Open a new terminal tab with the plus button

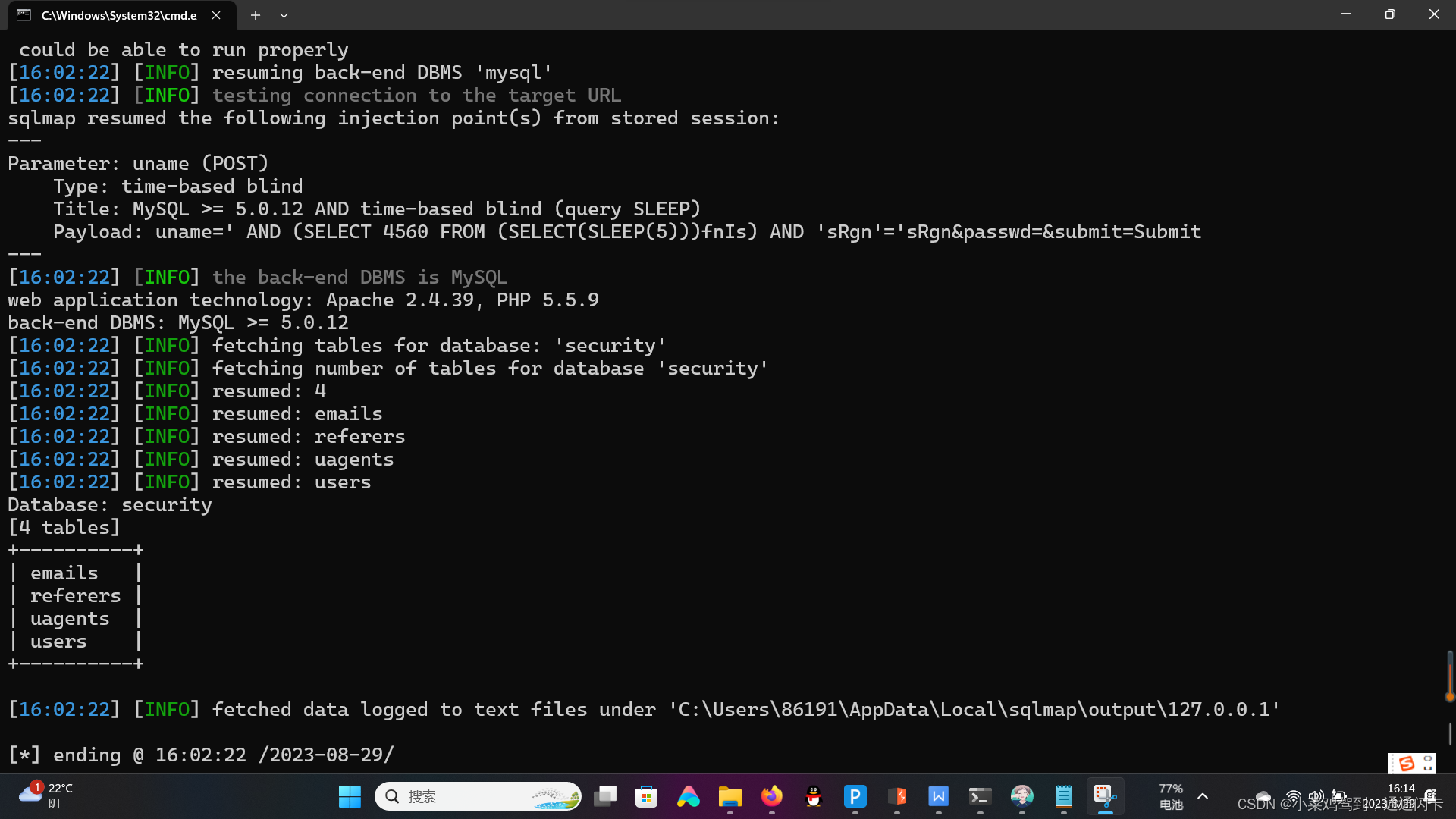255,15
